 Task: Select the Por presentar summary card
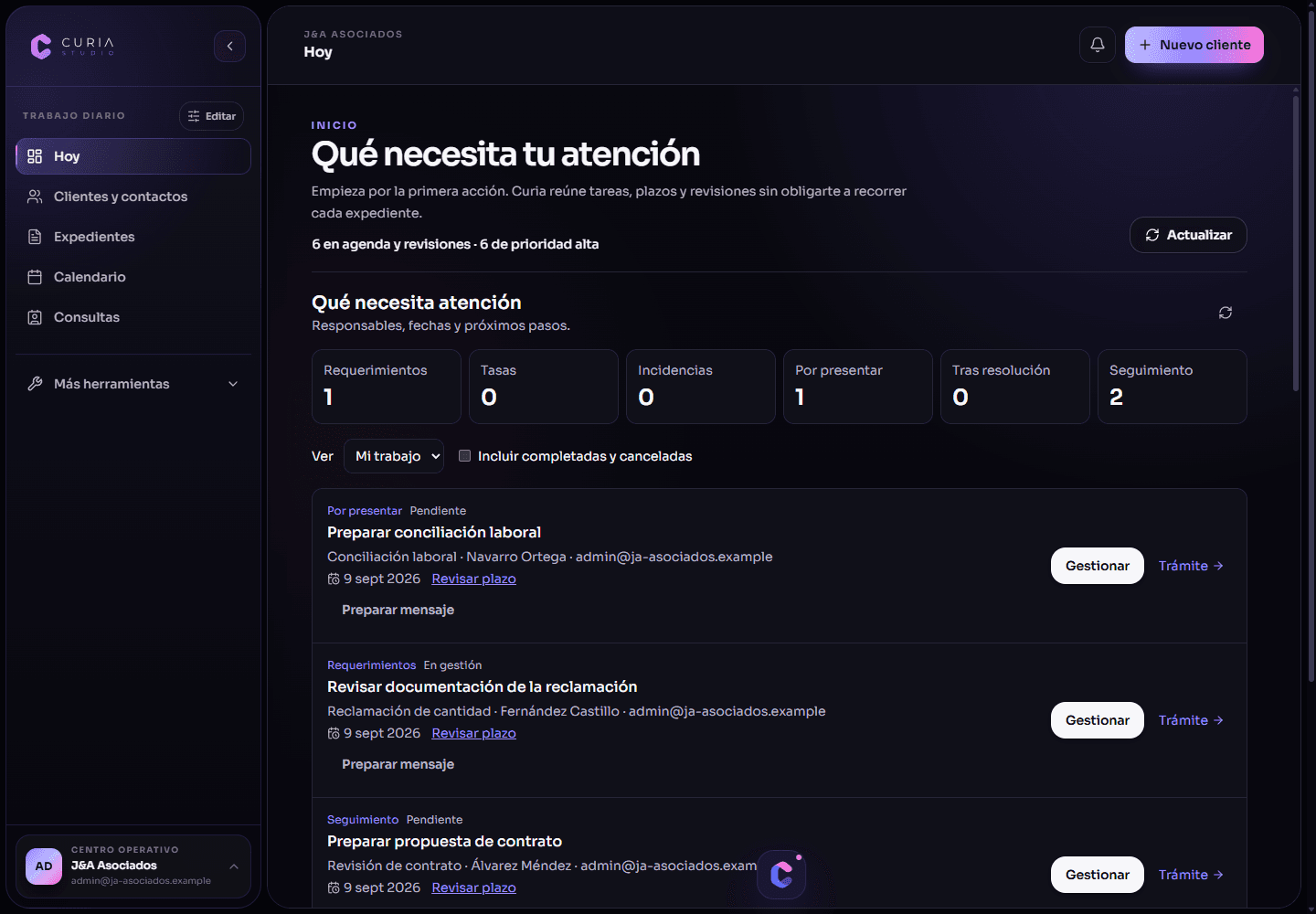tap(858, 387)
